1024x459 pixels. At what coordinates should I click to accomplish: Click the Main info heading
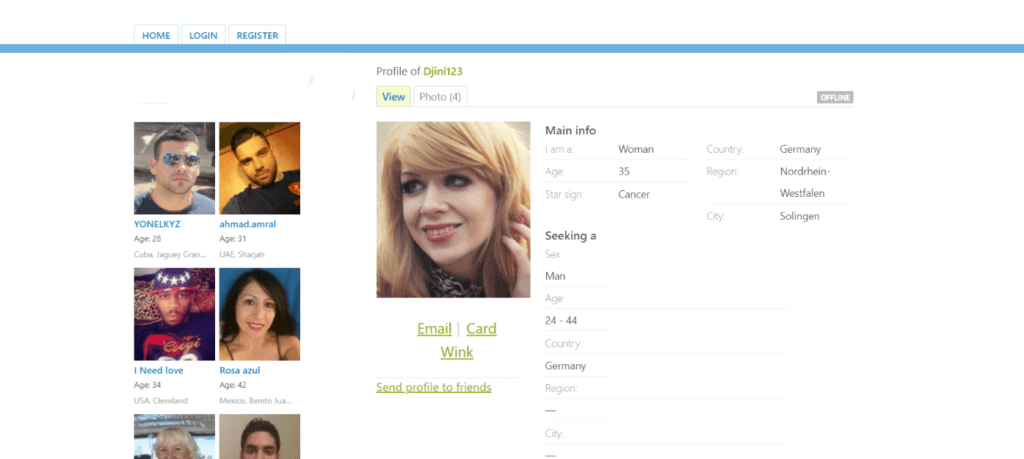pos(571,131)
